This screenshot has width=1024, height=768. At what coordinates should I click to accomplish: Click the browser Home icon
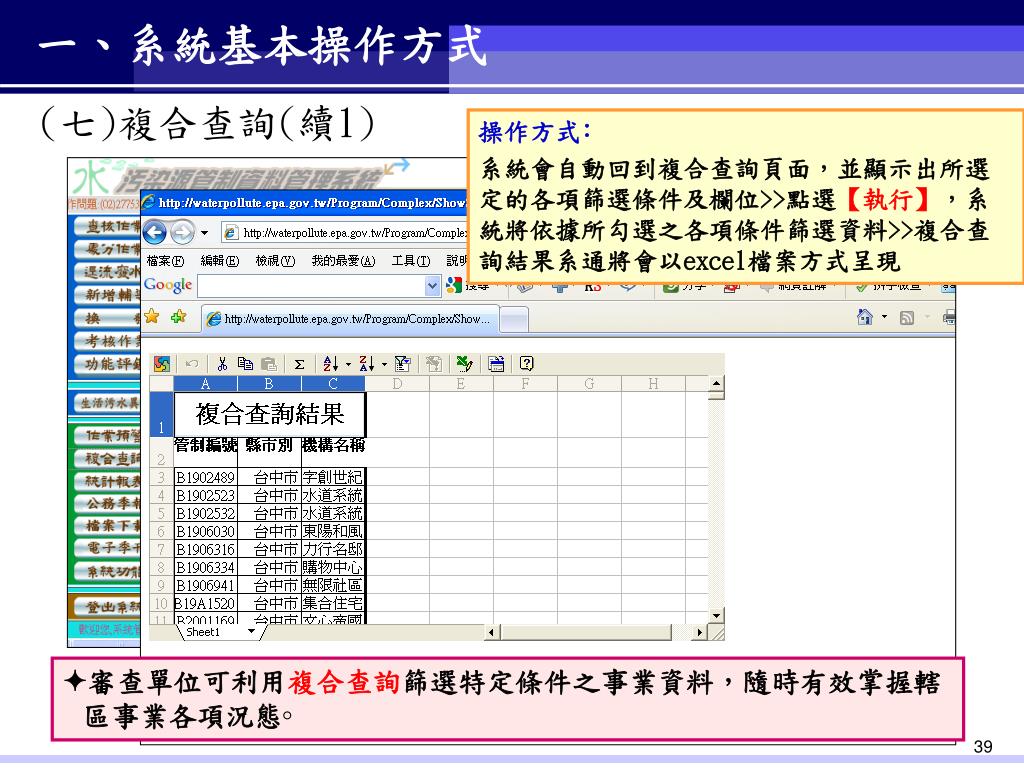click(x=865, y=317)
